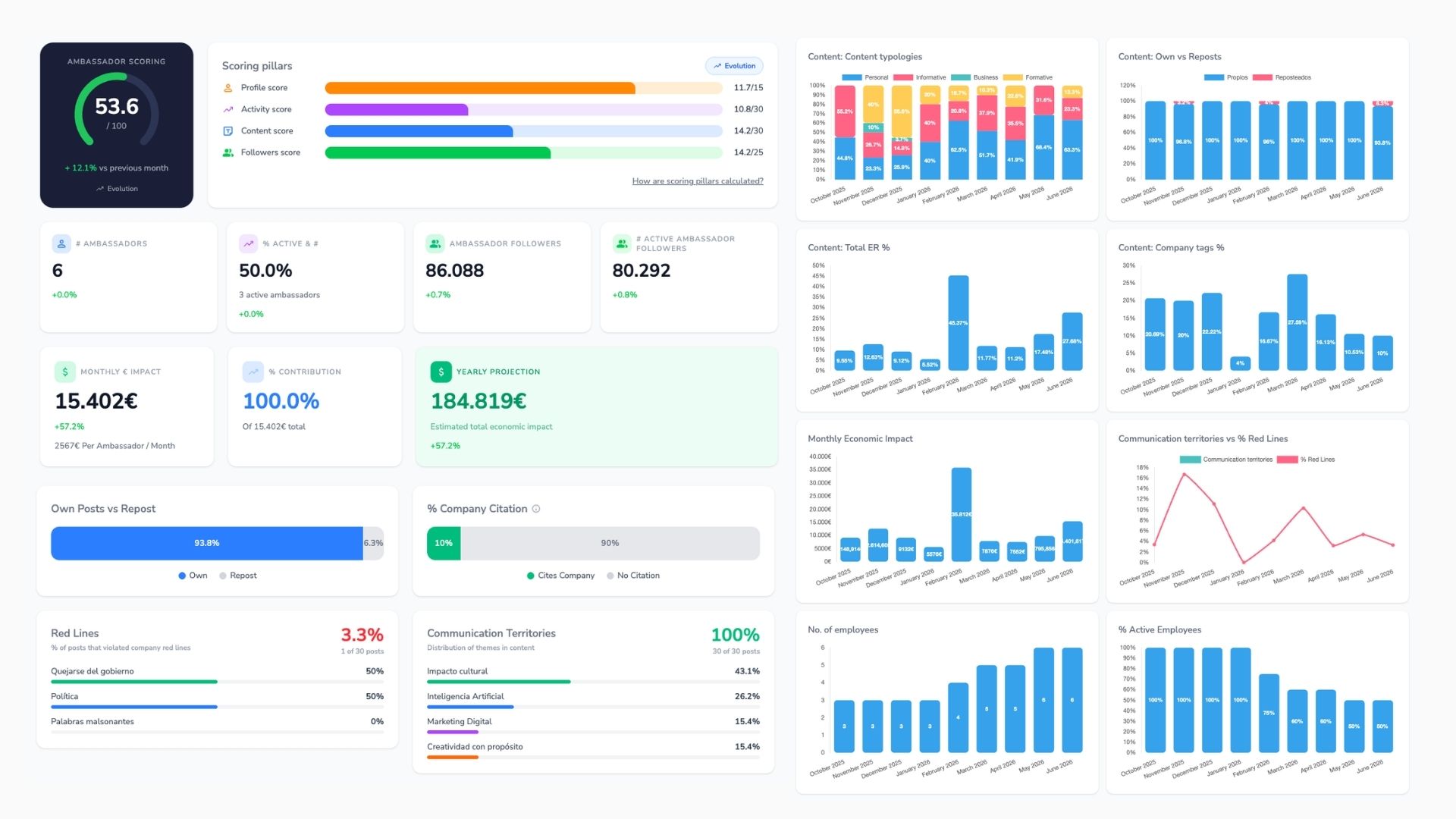
Task: Select the blue 93.8% Own posts bar segment
Action: tap(207, 543)
